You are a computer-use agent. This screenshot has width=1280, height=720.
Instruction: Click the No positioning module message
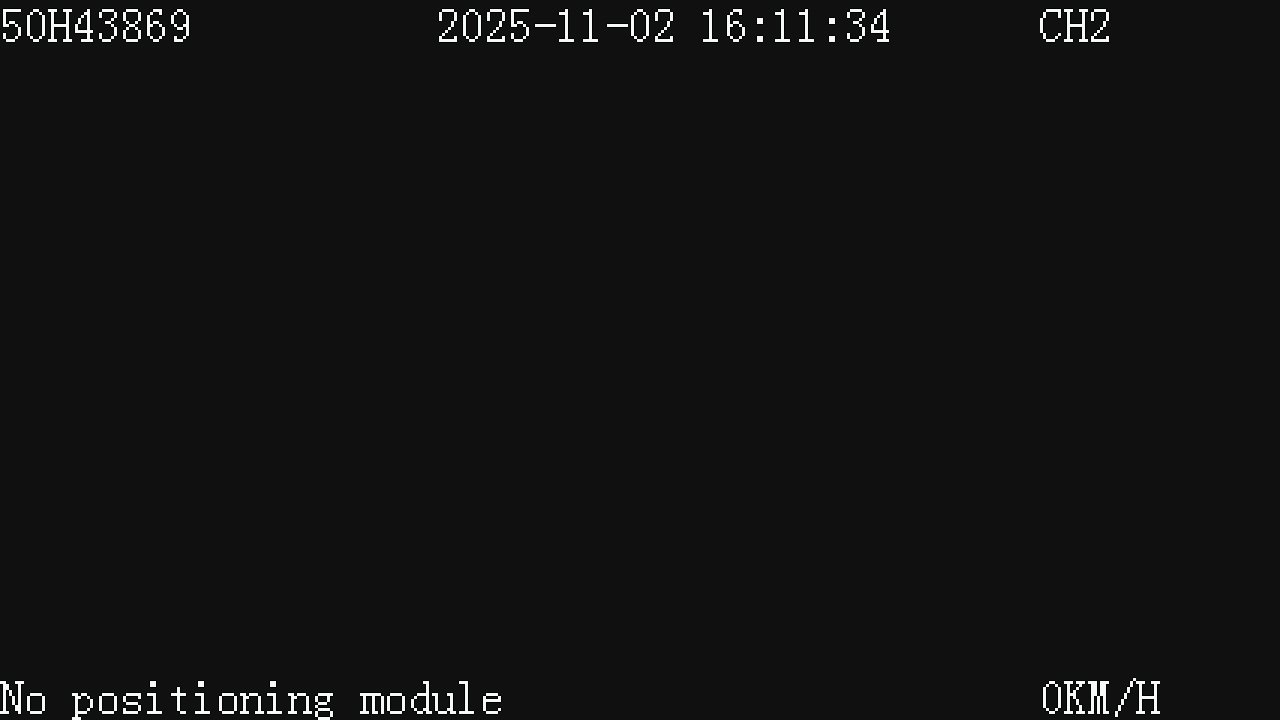[x=251, y=700]
